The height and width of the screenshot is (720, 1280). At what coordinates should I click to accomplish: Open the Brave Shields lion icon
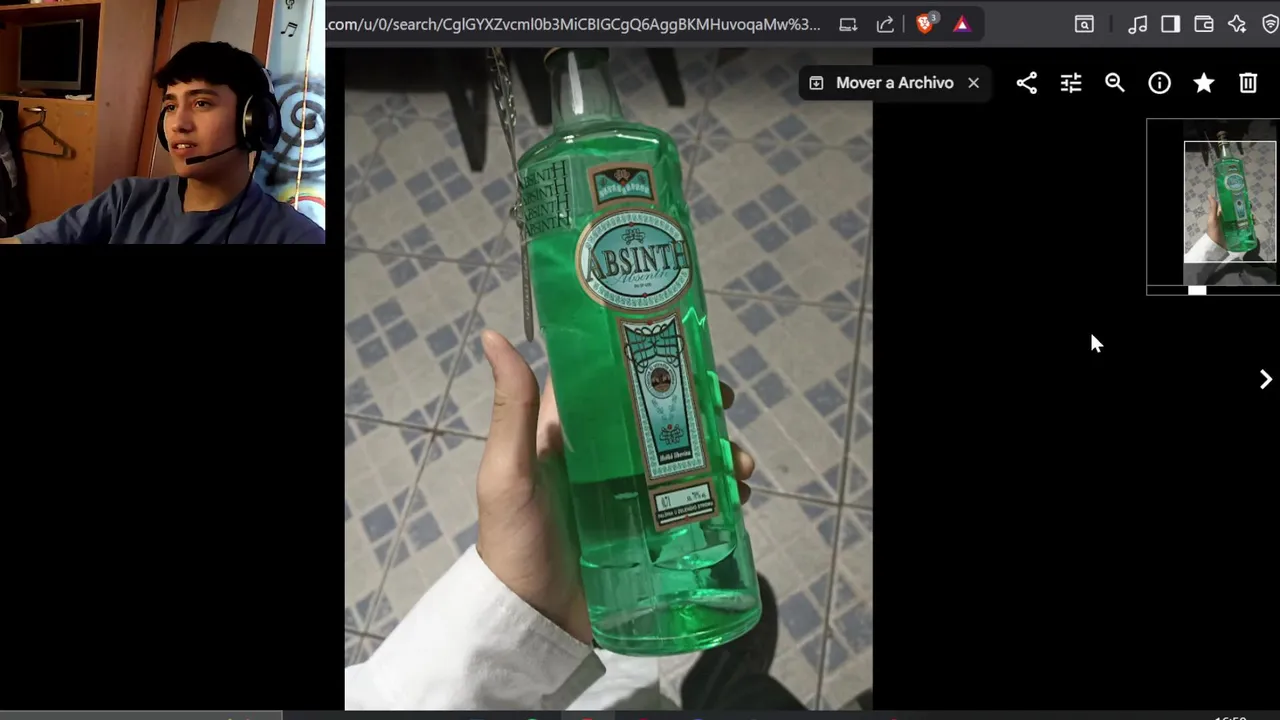pos(925,24)
